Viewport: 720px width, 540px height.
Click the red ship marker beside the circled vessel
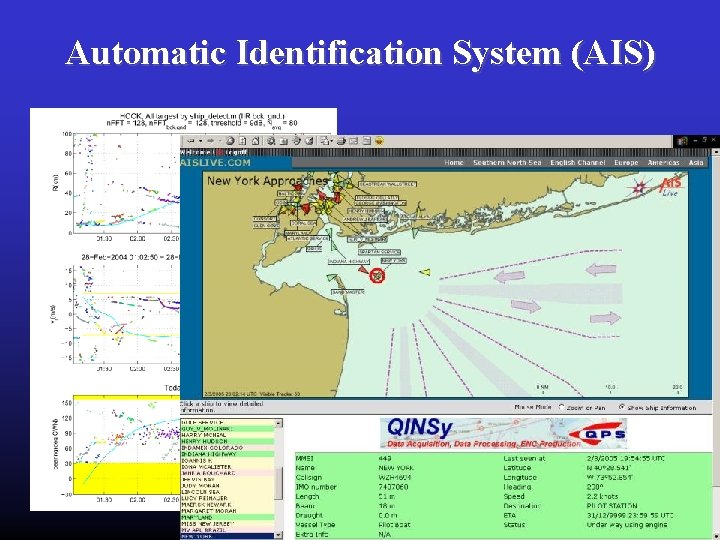point(364,270)
